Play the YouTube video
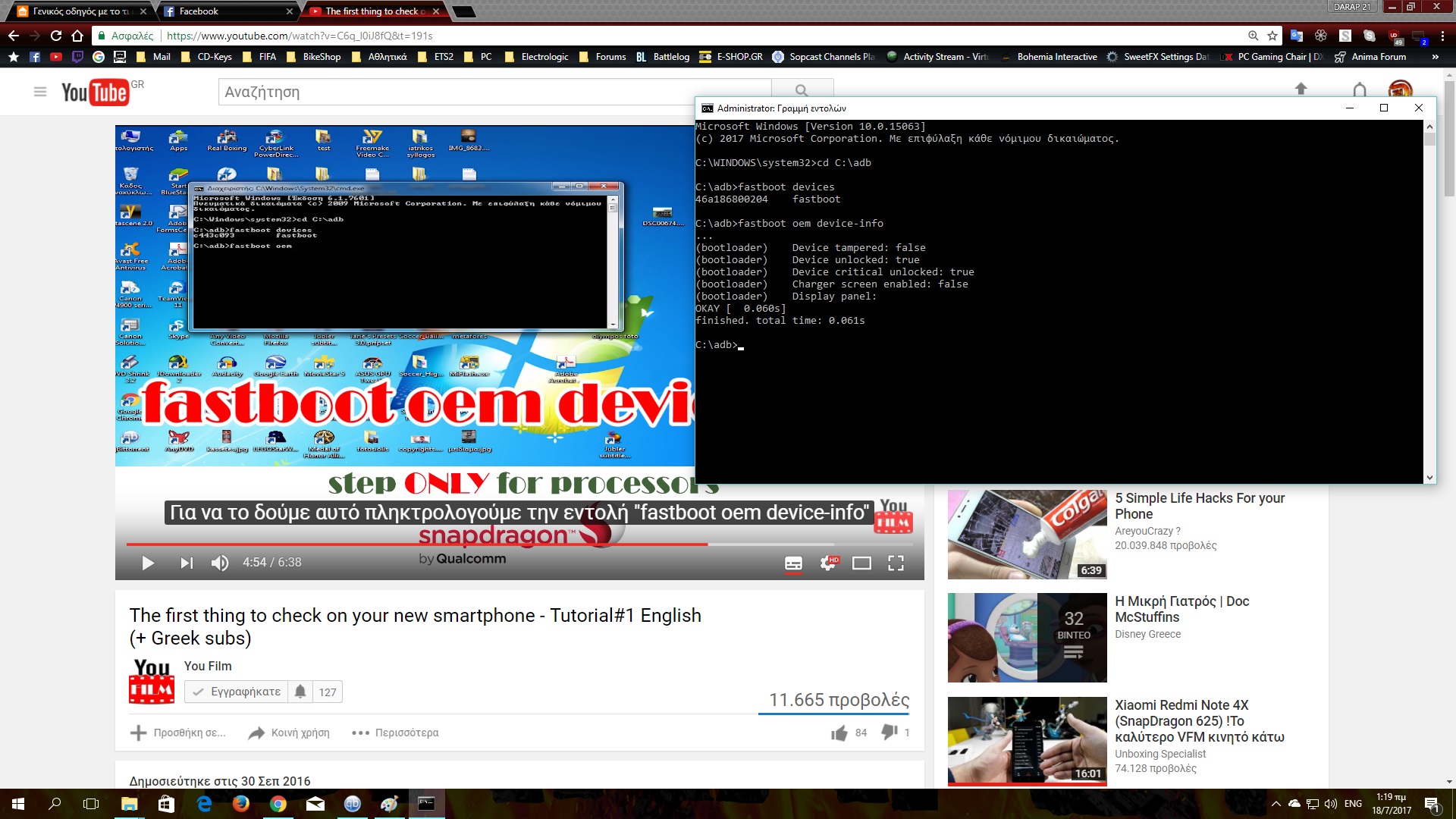 coord(148,563)
